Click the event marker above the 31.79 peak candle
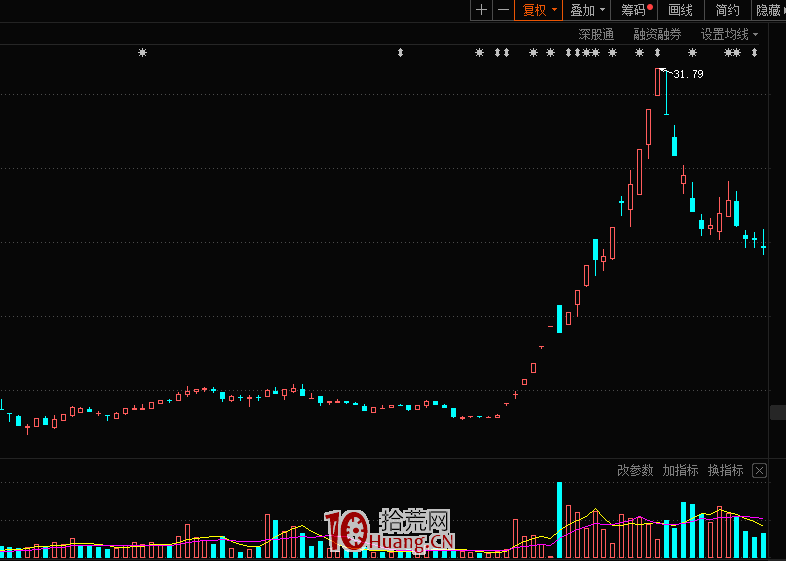The width and height of the screenshot is (786, 561). coord(658,53)
